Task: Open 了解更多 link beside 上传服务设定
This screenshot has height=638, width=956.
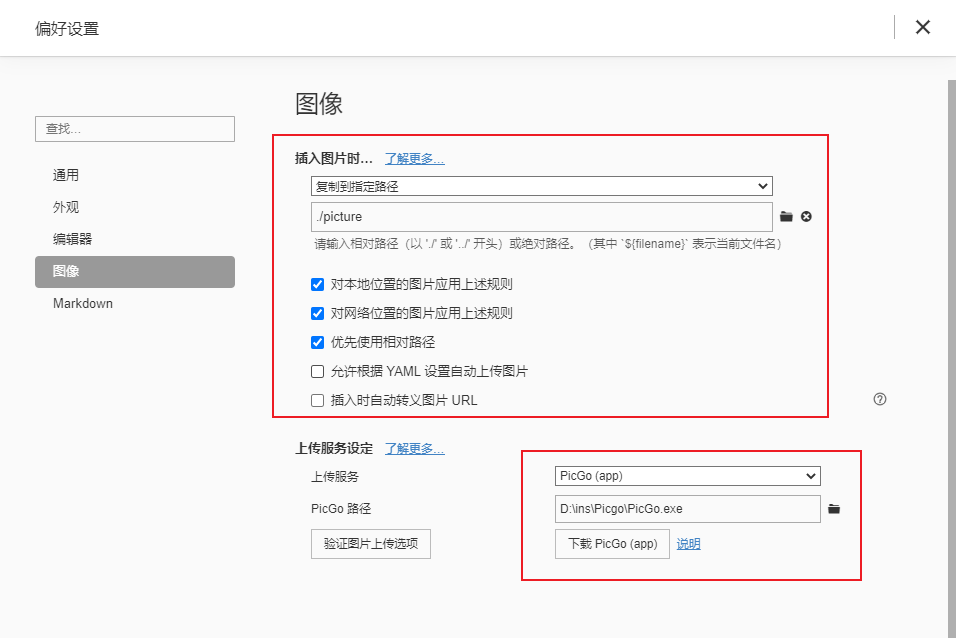Action: pyautogui.click(x=415, y=449)
